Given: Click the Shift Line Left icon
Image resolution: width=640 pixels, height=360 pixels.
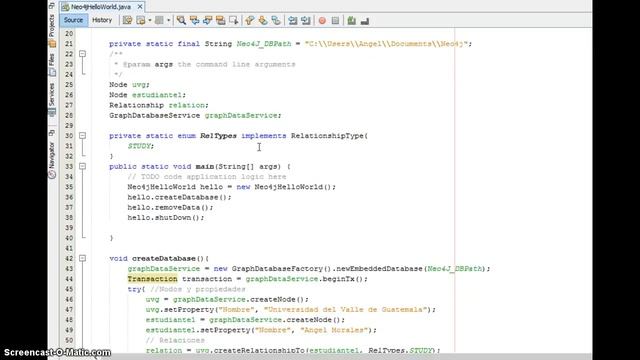Looking at the screenshot, I should tap(292, 20).
